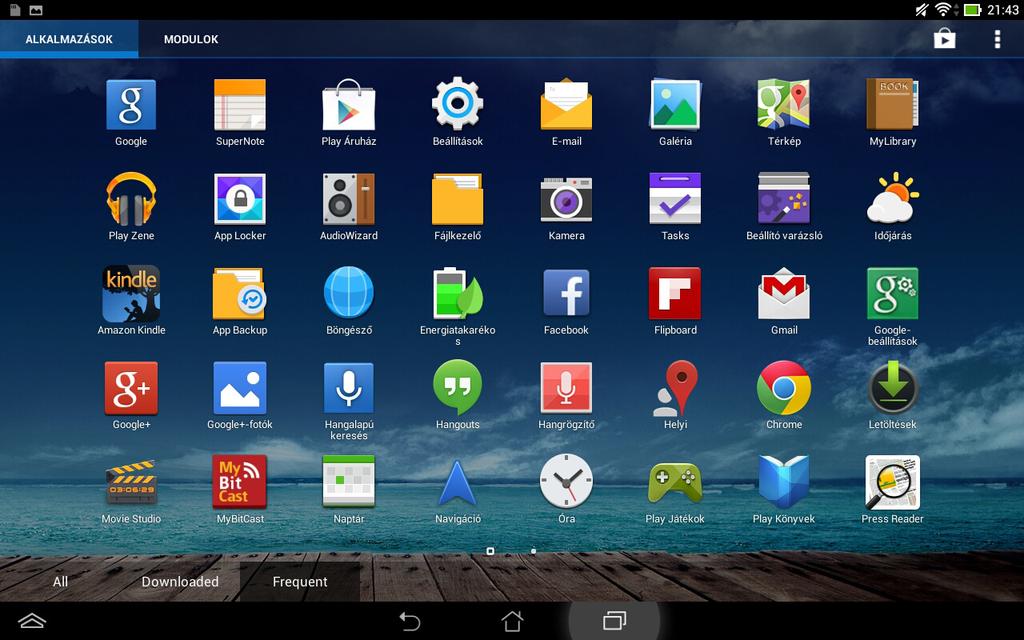
Task: Open Flipboard
Action: pos(675,293)
